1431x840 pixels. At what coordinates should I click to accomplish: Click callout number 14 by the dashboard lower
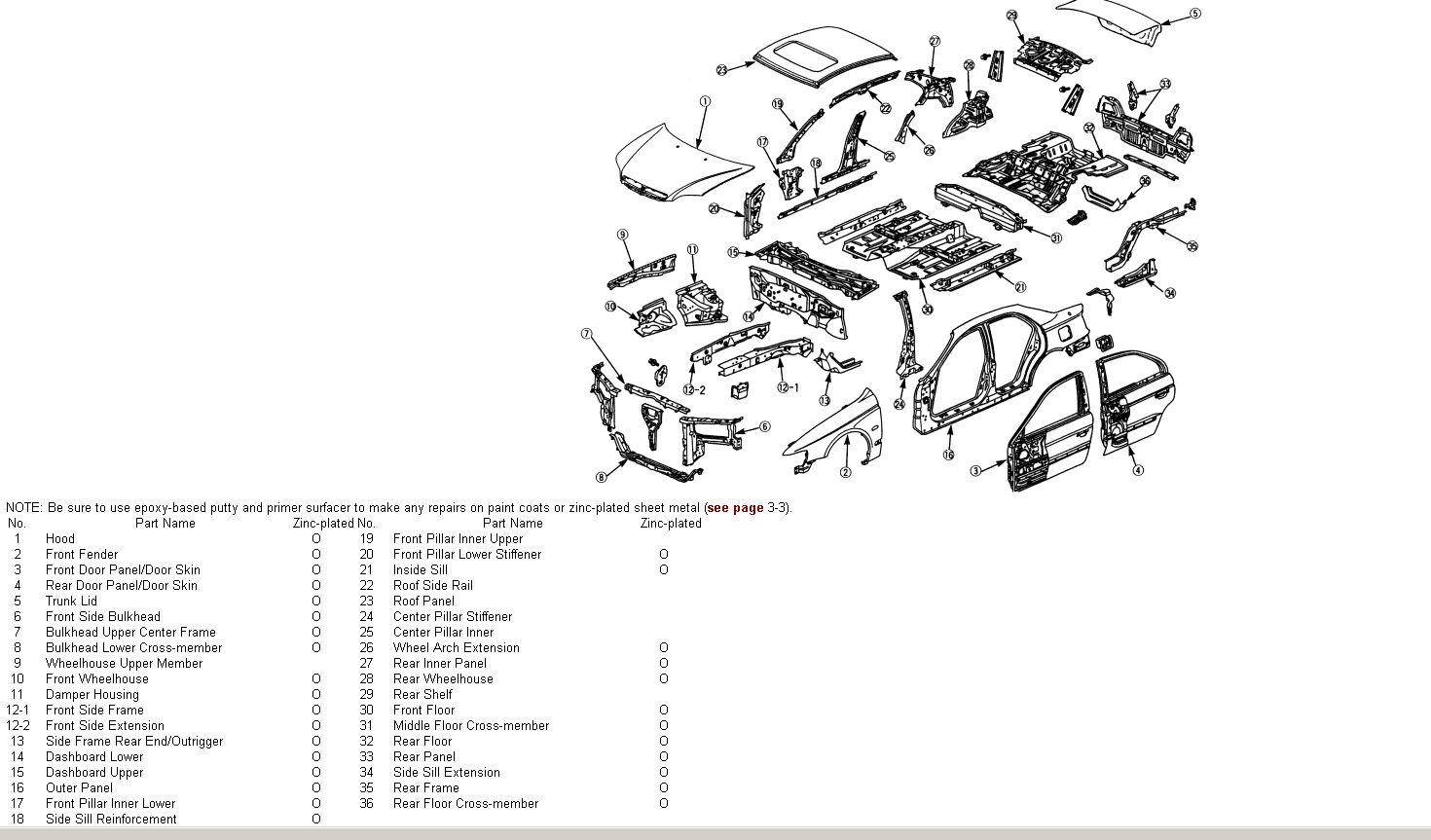pyautogui.click(x=748, y=315)
